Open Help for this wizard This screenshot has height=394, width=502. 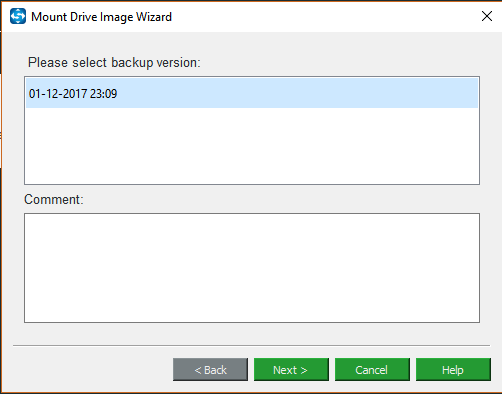[453, 370]
